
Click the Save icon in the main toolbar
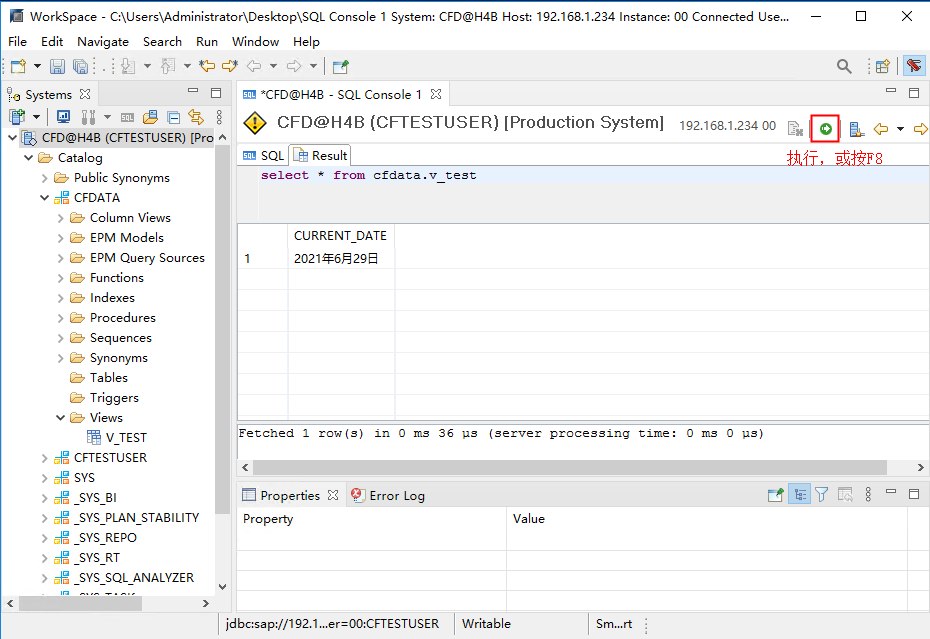(x=57, y=65)
